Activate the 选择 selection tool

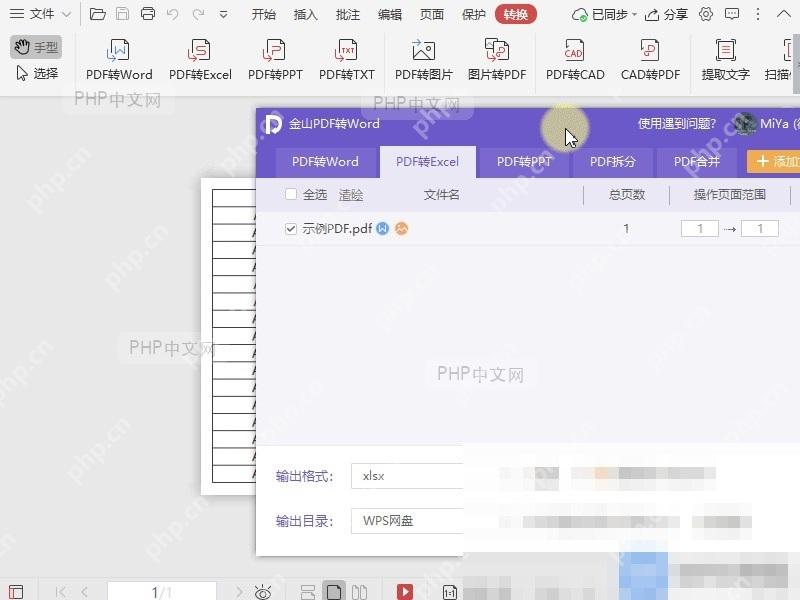pos(37,73)
